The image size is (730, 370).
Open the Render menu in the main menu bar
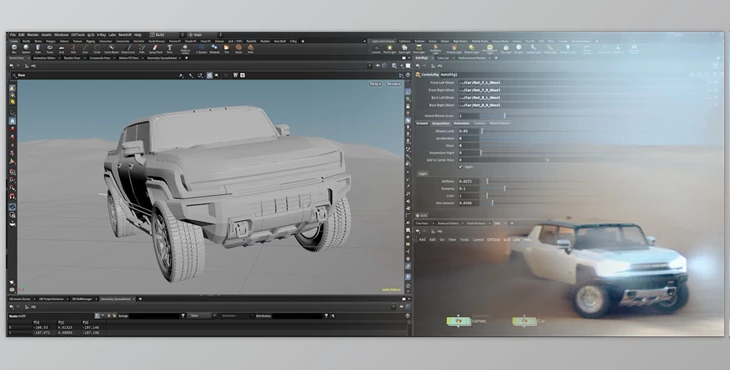coord(33,35)
